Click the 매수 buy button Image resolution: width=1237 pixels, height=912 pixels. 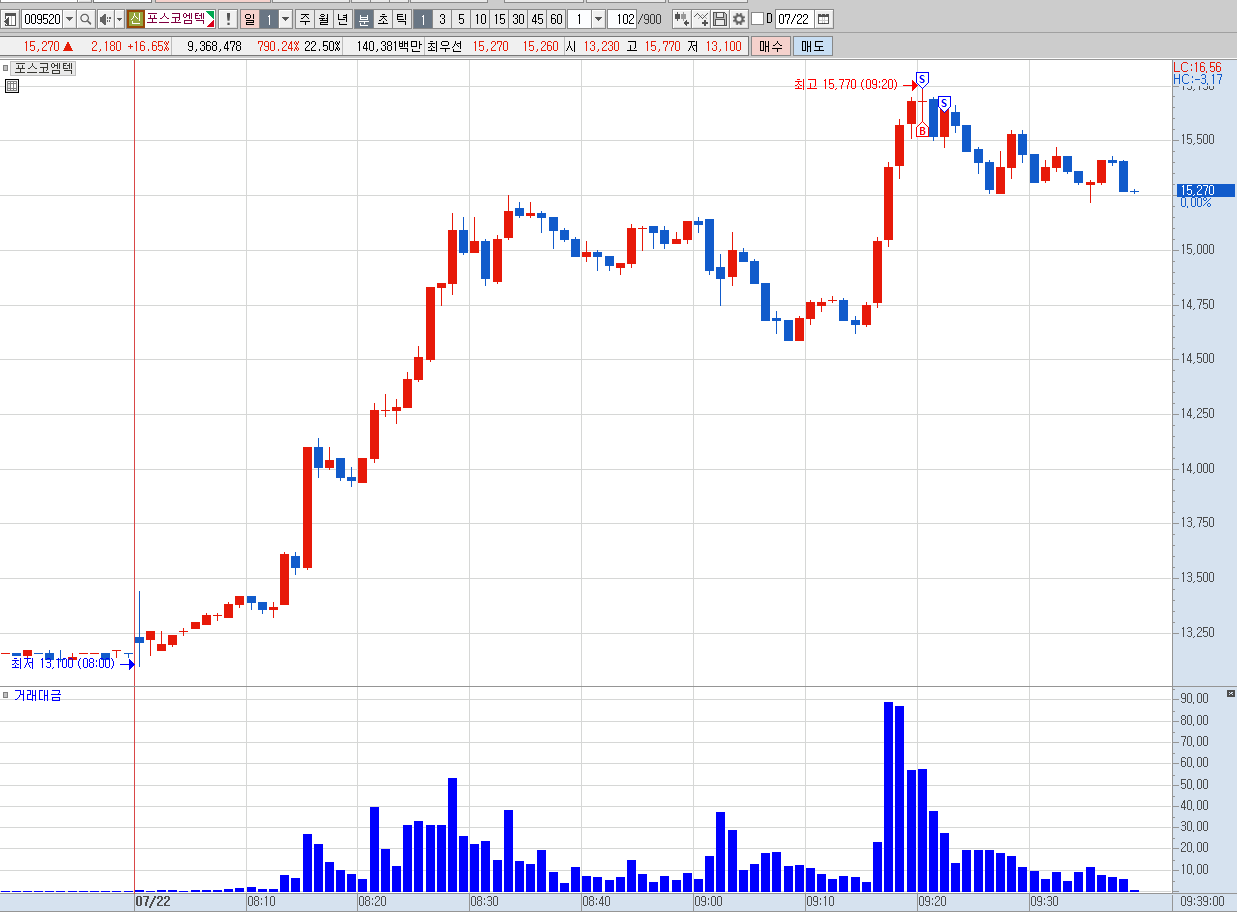[771, 46]
